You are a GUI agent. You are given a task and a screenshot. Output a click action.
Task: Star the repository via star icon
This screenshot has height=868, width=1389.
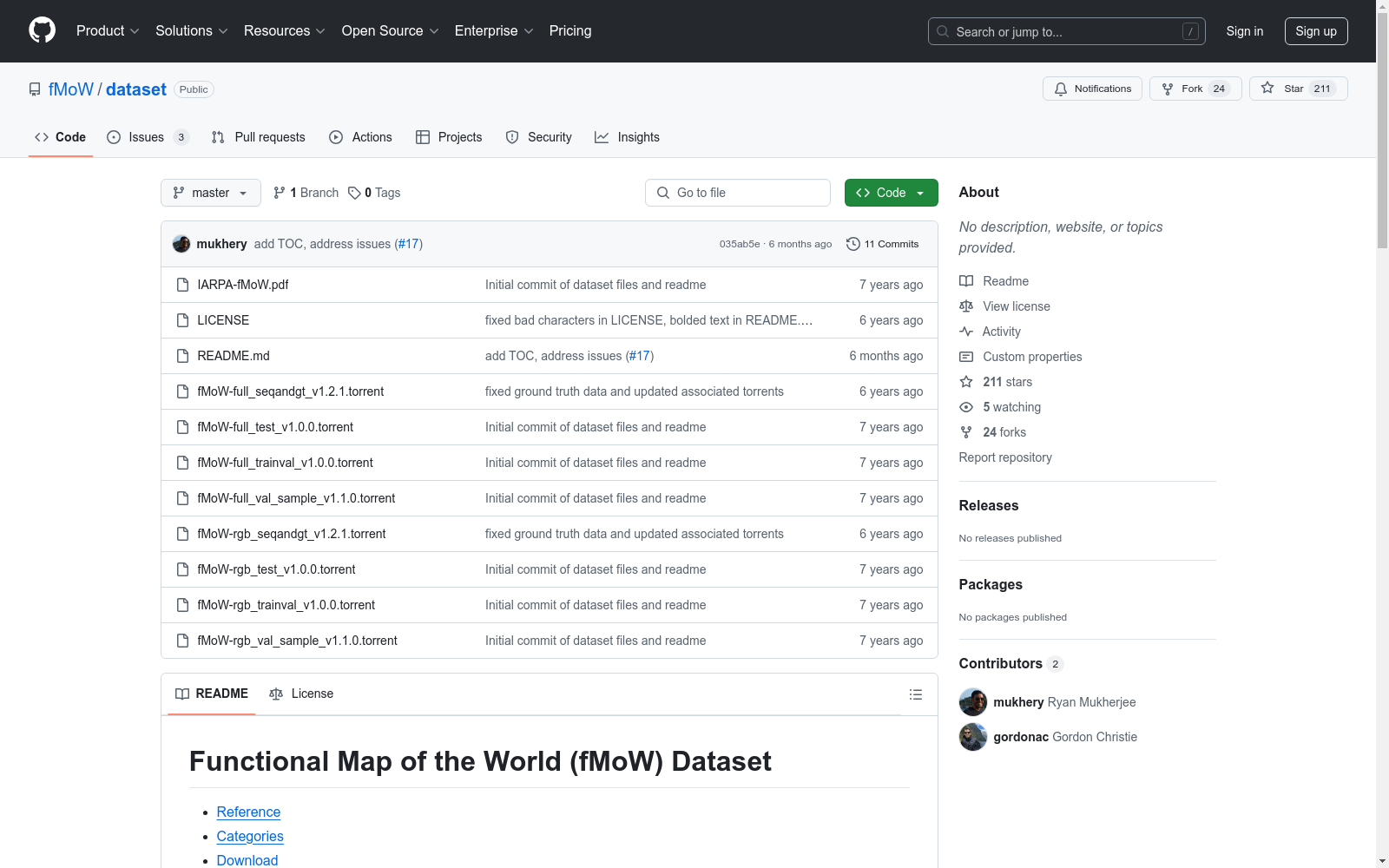[1267, 89]
